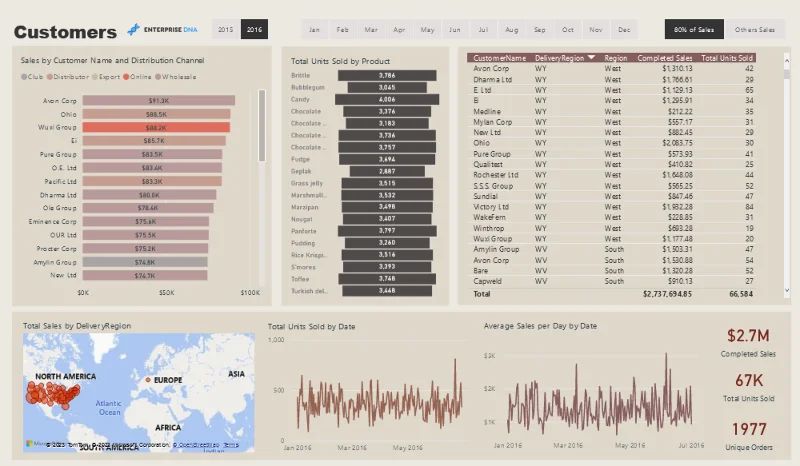Click total sales $2,737,694.85 cell
This screenshot has width=800, height=466.
[x=667, y=294]
